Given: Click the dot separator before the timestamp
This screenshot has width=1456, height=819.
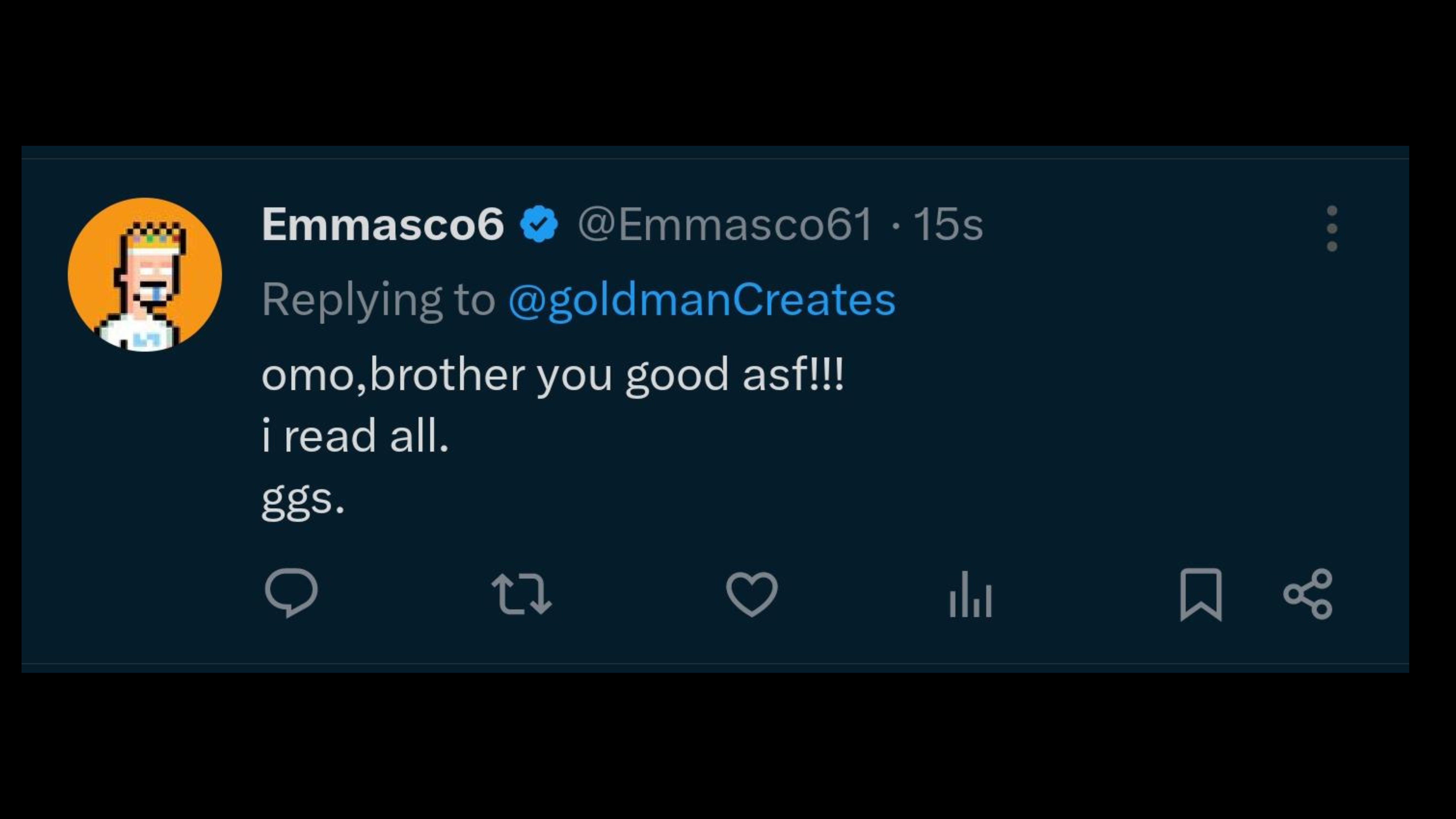Looking at the screenshot, I should (x=894, y=225).
